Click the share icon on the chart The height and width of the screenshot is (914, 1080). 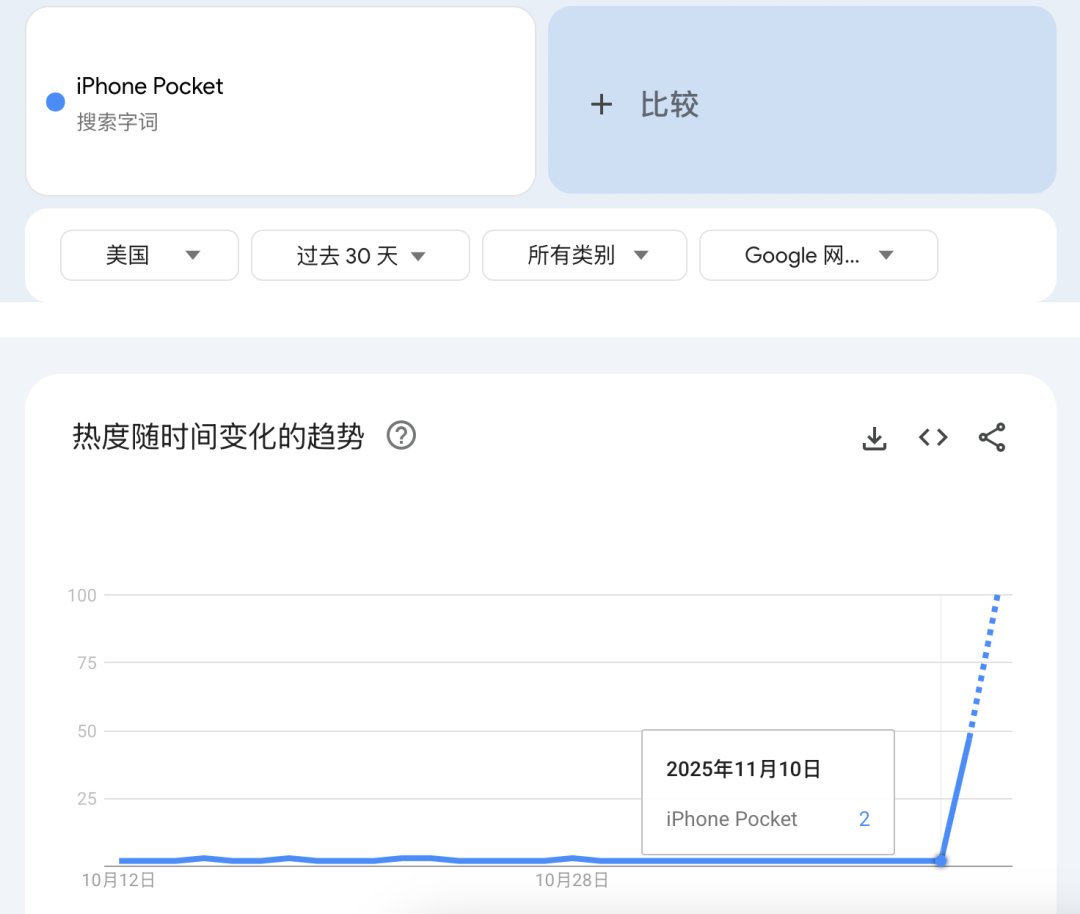992,438
